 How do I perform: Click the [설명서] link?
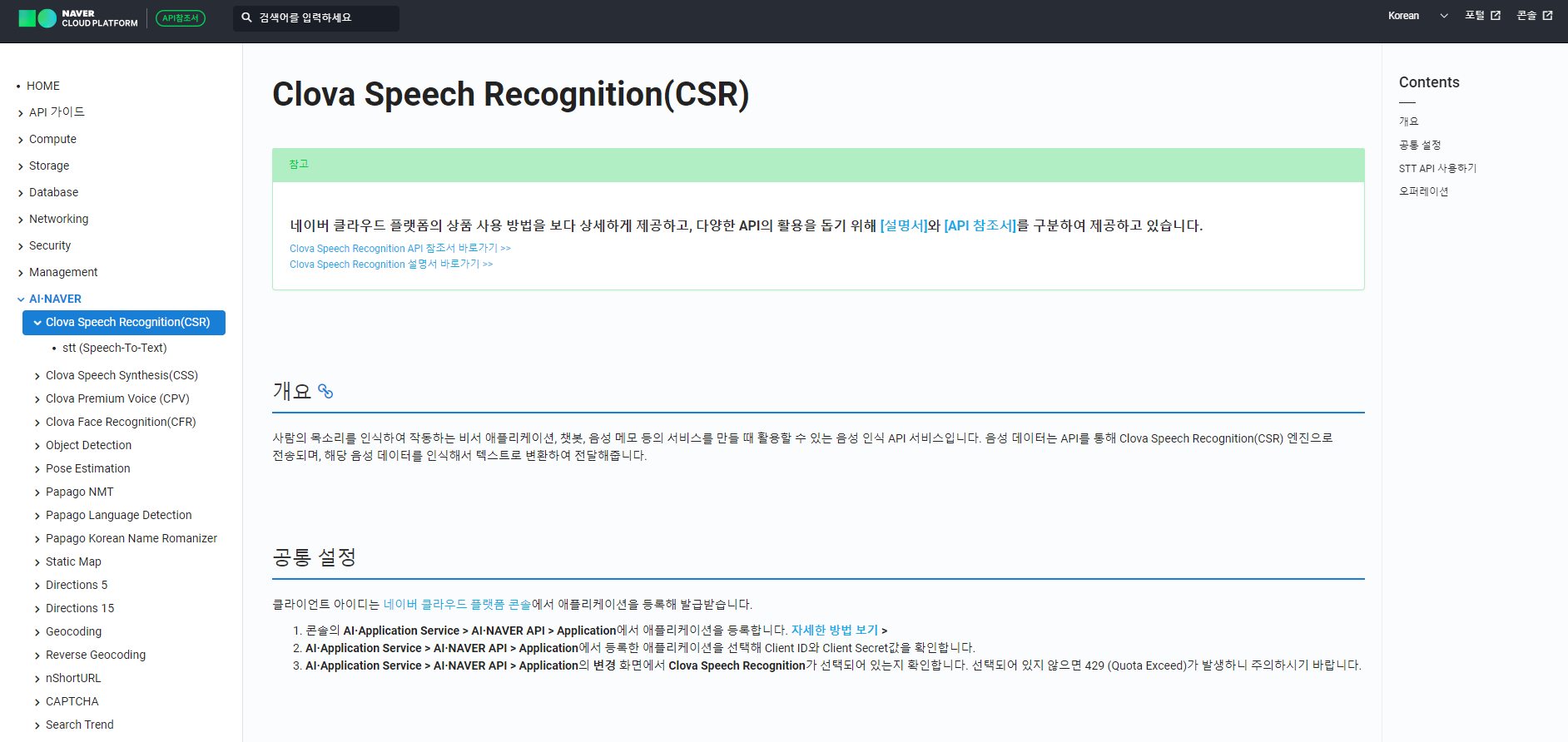[x=904, y=225]
